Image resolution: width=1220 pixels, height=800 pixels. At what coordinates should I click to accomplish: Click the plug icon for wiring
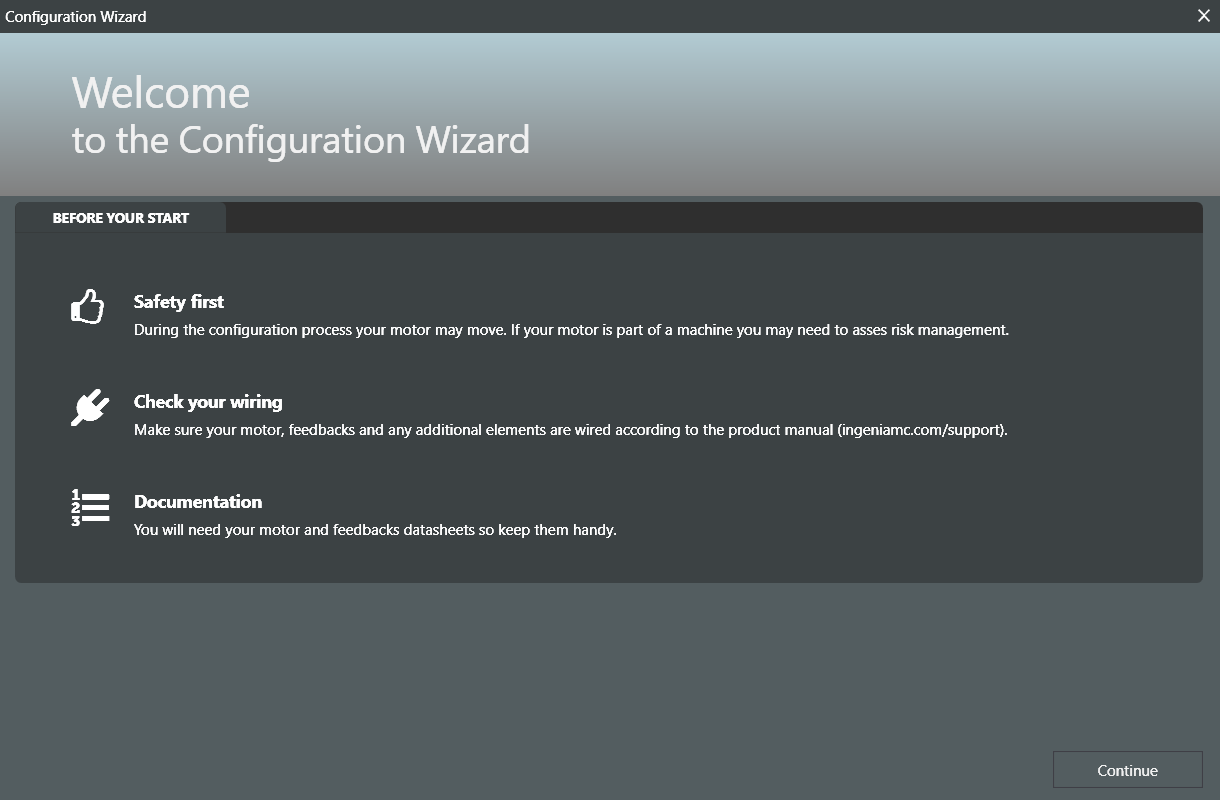(x=89, y=407)
